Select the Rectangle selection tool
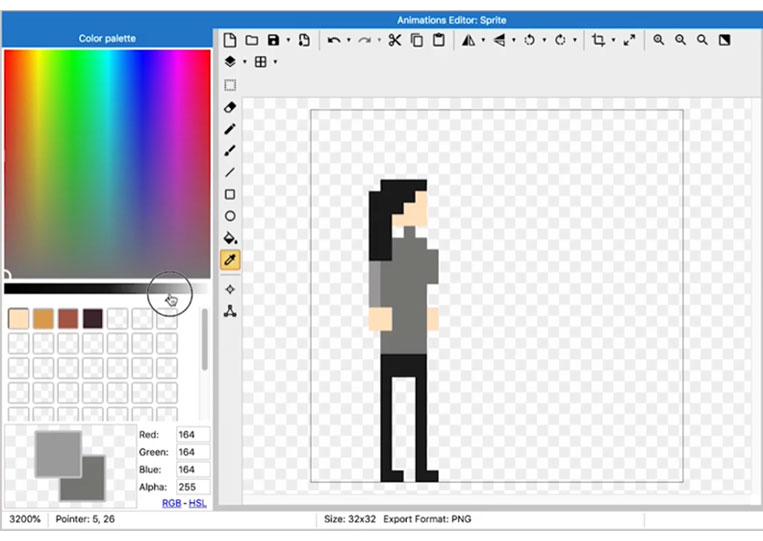 (x=230, y=85)
